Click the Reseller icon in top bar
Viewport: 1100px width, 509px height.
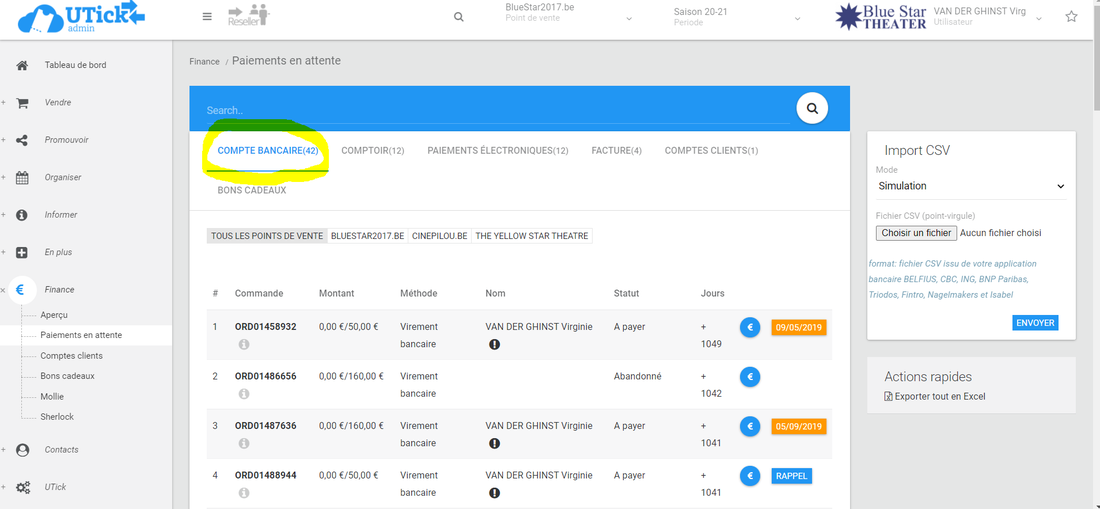click(x=240, y=15)
